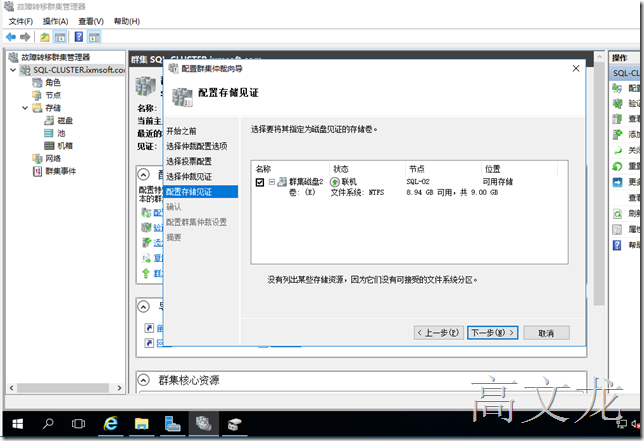This screenshot has height=441, width=644.
Task: Click the Forward arrow toolbar icon
Action: click(25, 37)
